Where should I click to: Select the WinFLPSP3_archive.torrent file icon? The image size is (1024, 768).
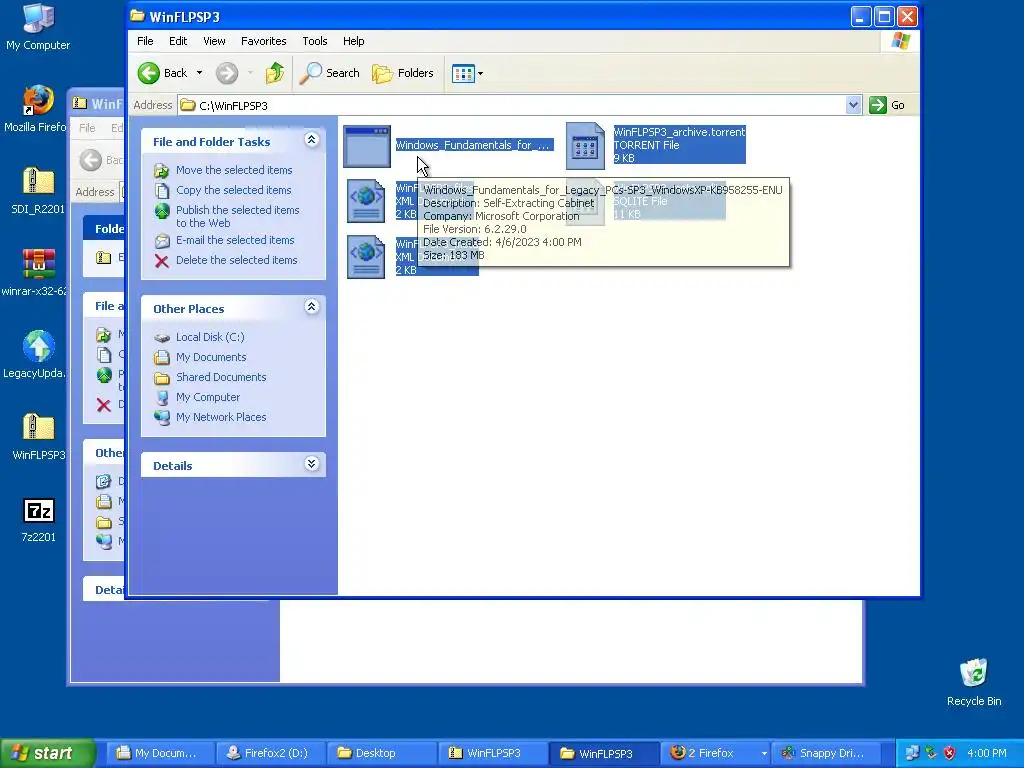(584, 146)
